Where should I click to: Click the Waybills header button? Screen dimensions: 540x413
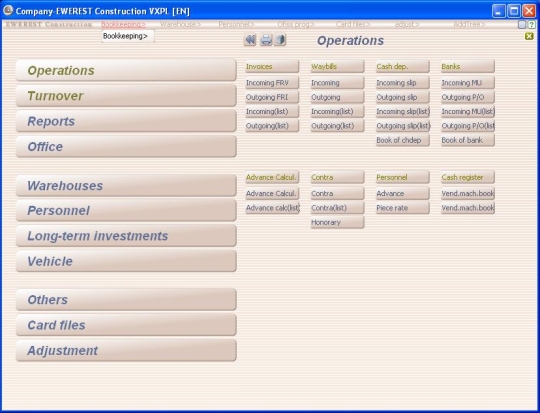[337, 66]
